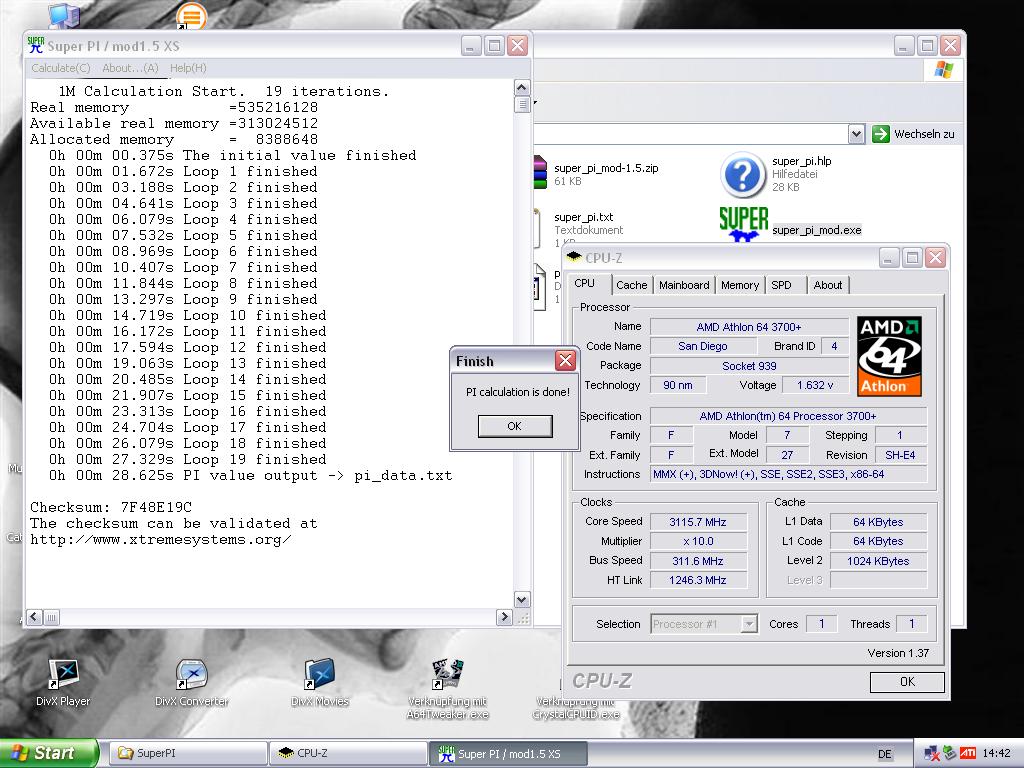The height and width of the screenshot is (768, 1024).
Task: Click Super PI vertical scrollbar down arrow
Action: point(522,600)
